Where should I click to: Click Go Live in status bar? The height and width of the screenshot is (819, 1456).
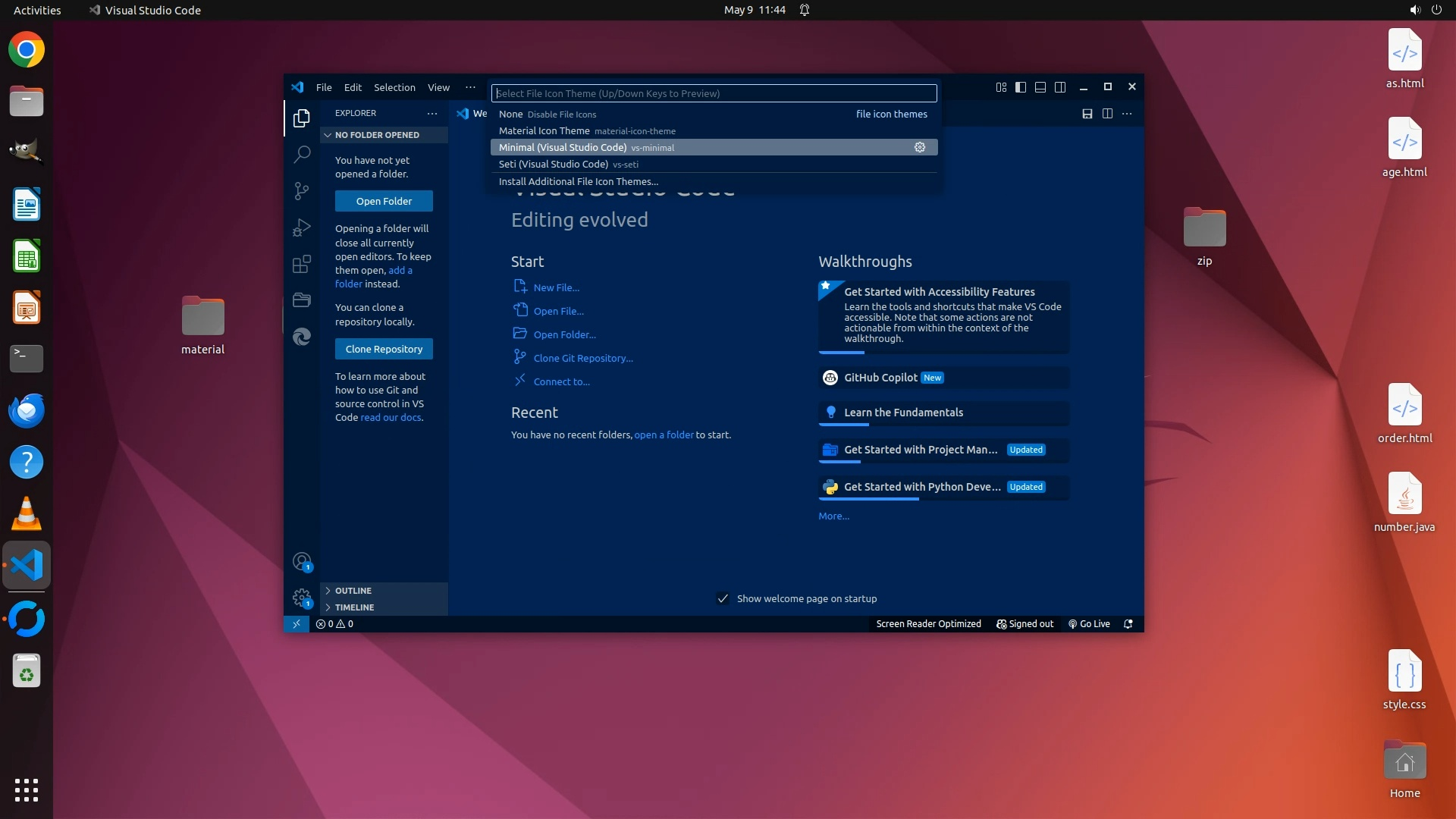[1089, 624]
